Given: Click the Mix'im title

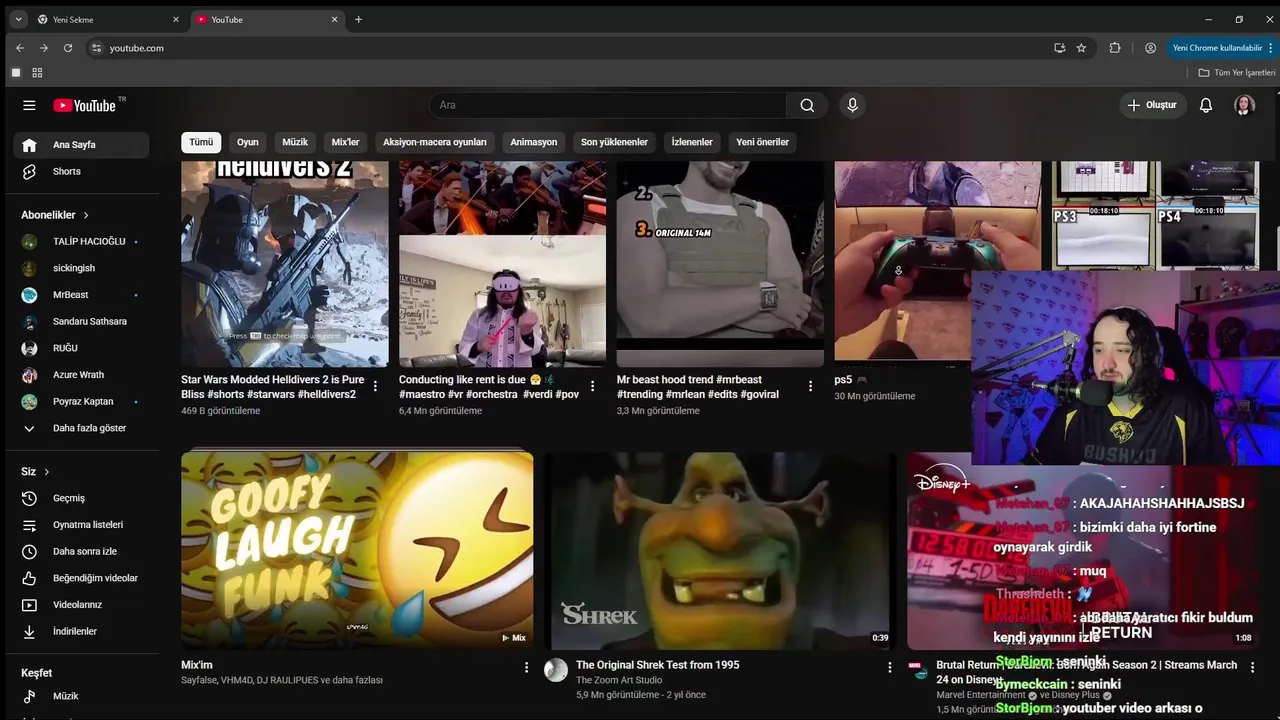Looking at the screenshot, I should tap(197, 665).
